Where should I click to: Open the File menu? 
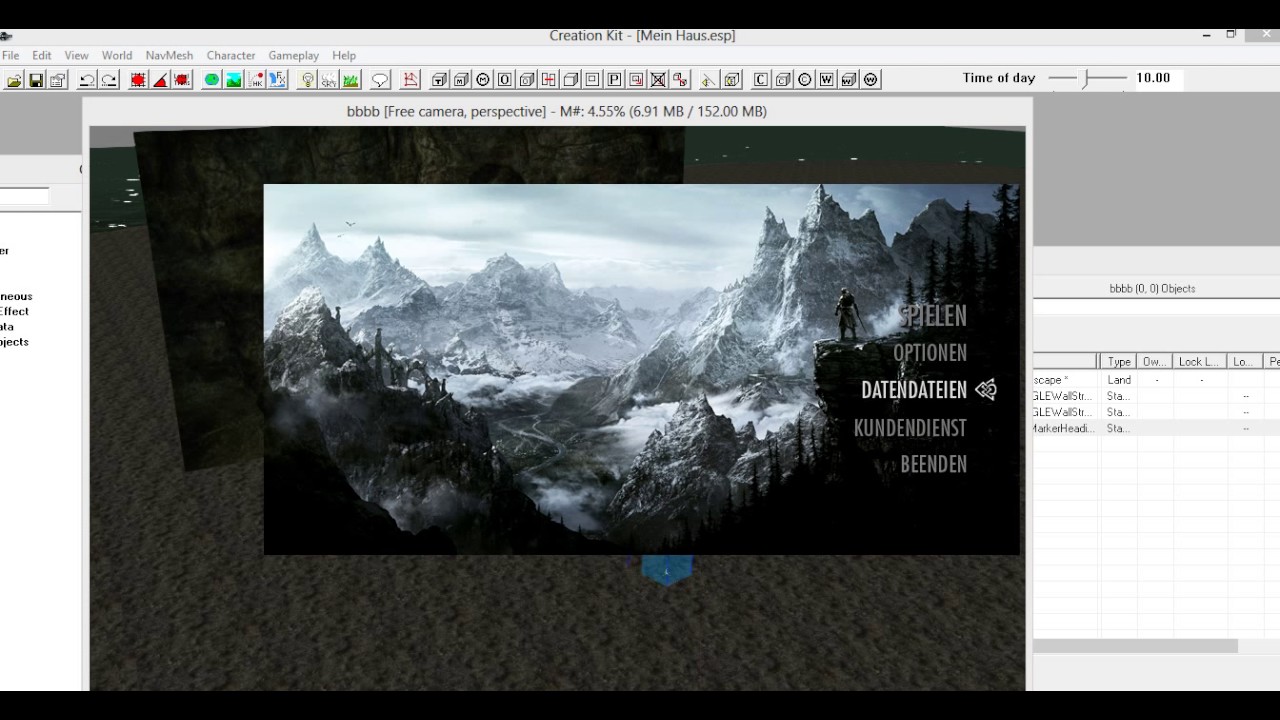[x=10, y=56]
